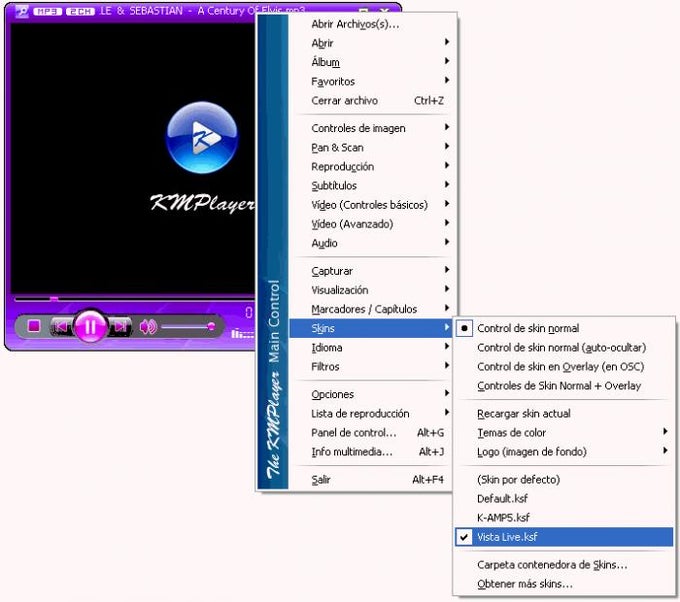680x602 pixels.
Task: Click the volume slider knob
Action: [x=211, y=326]
